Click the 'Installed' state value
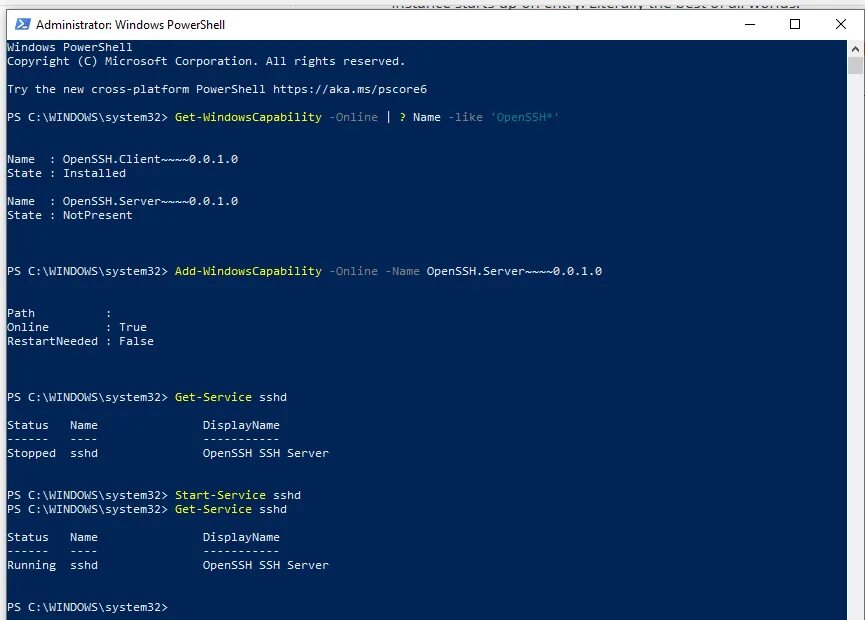This screenshot has width=865, height=620. (94, 173)
